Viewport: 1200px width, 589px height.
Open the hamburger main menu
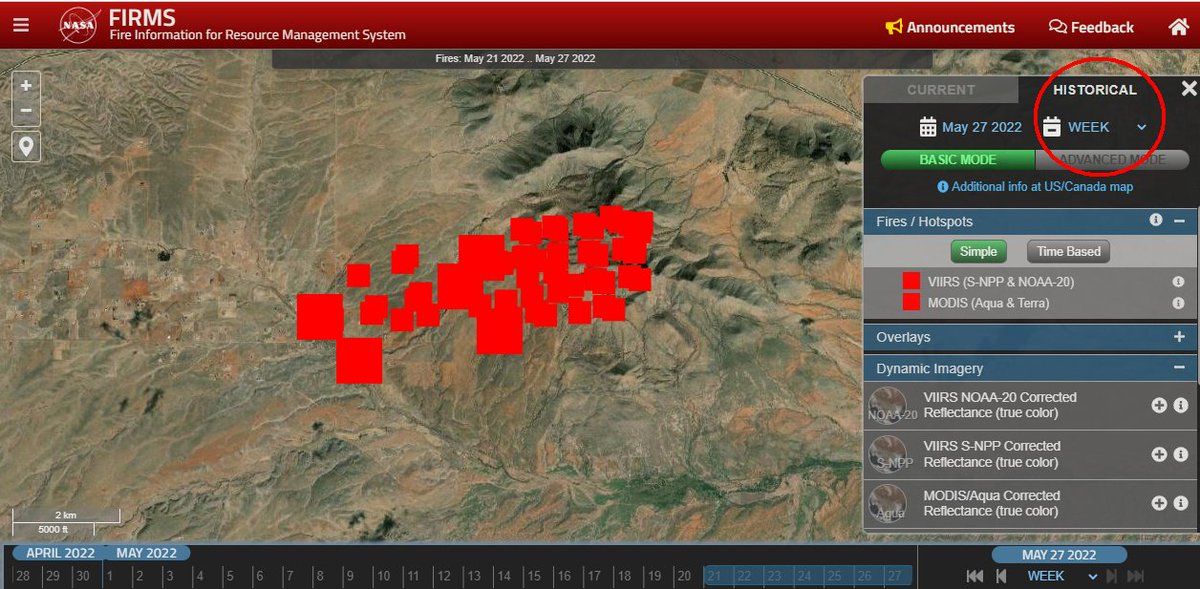[x=21, y=27]
